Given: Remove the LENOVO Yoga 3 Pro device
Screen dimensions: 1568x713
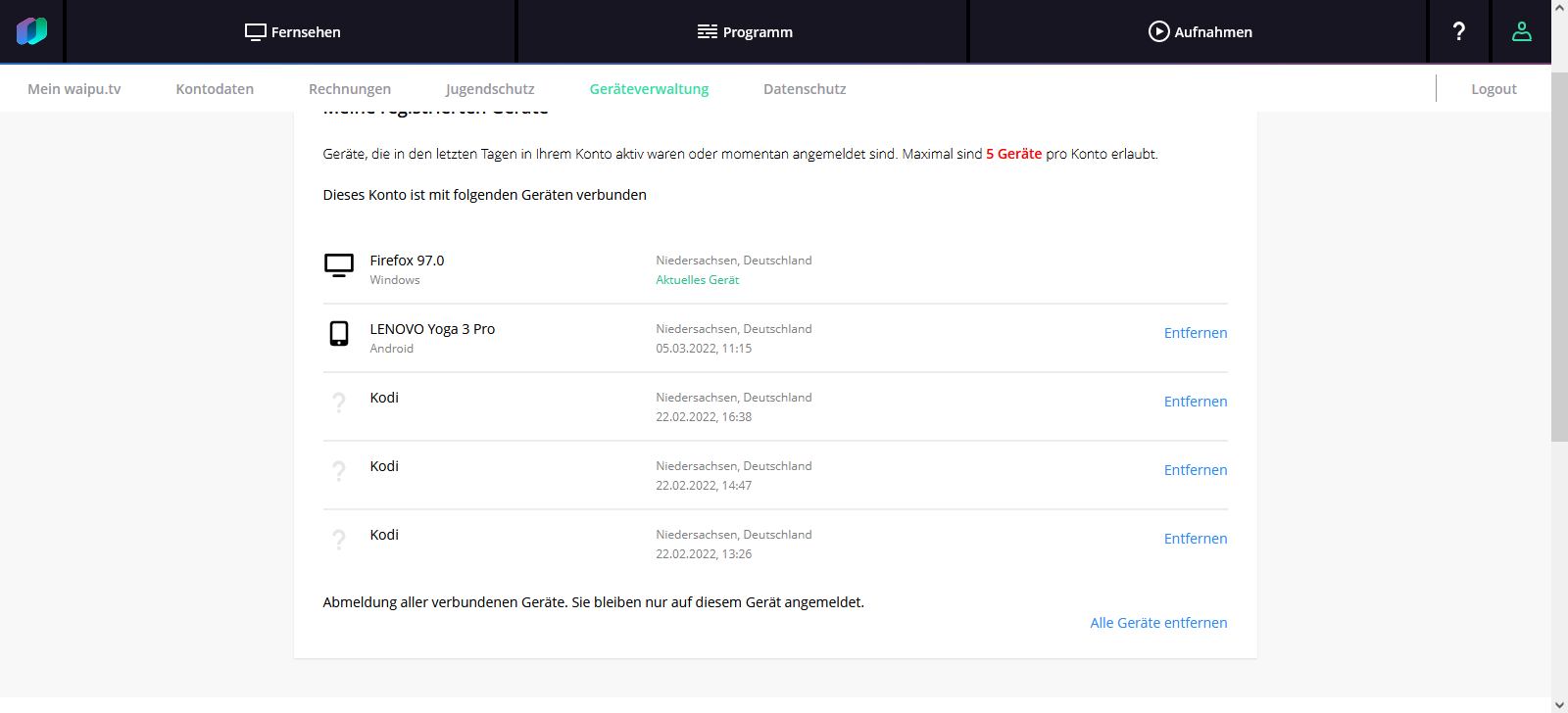Looking at the screenshot, I should coord(1196,333).
